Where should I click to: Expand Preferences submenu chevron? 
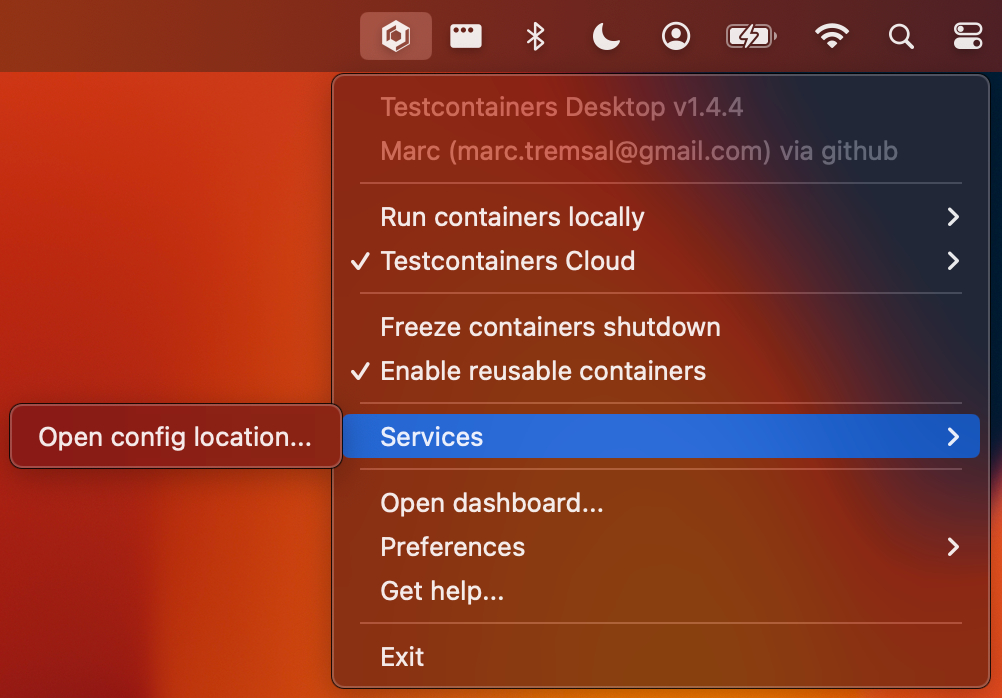tap(953, 547)
